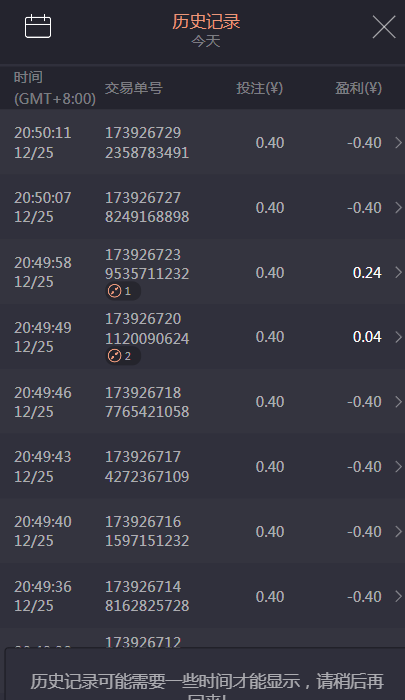Image resolution: width=405 pixels, height=700 pixels.
Task: Open chevron for 20:49:36 record
Action: tap(398, 596)
